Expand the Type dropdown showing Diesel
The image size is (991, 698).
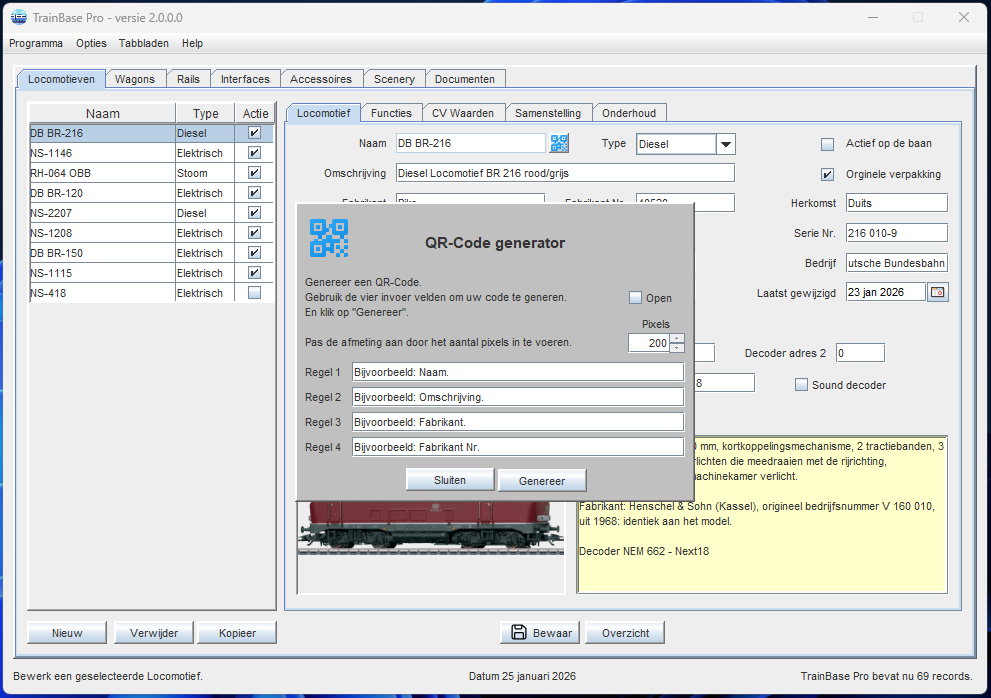(726, 144)
